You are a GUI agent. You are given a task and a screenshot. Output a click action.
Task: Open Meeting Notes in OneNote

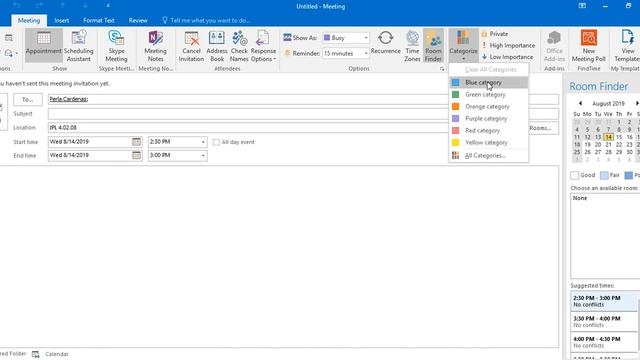tap(156, 46)
